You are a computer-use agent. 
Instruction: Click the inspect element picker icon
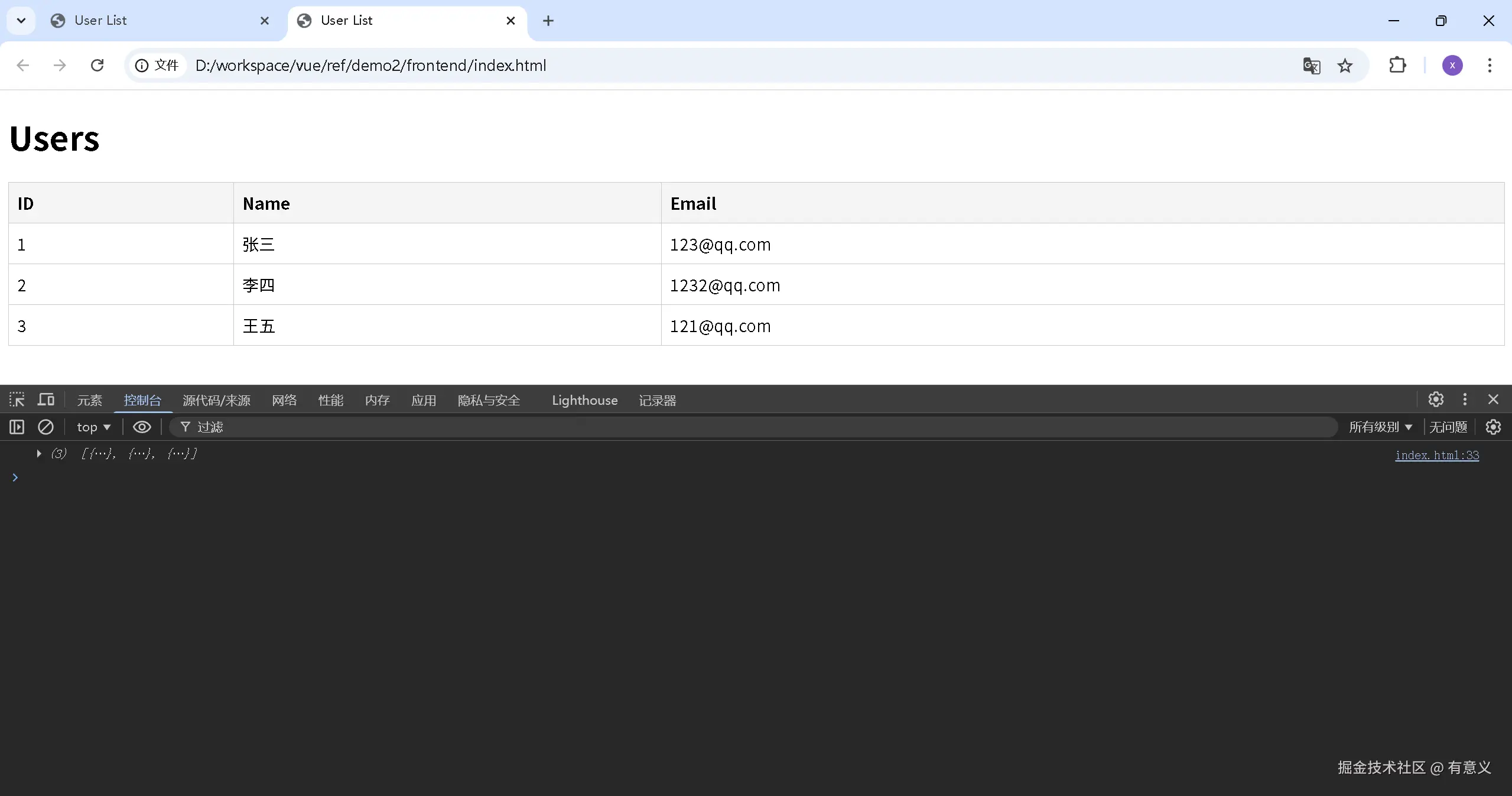pyautogui.click(x=17, y=400)
